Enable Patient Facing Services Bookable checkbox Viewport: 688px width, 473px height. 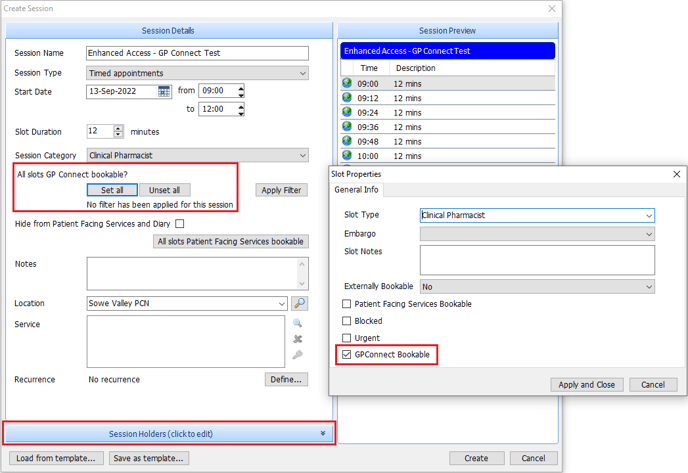[347, 304]
